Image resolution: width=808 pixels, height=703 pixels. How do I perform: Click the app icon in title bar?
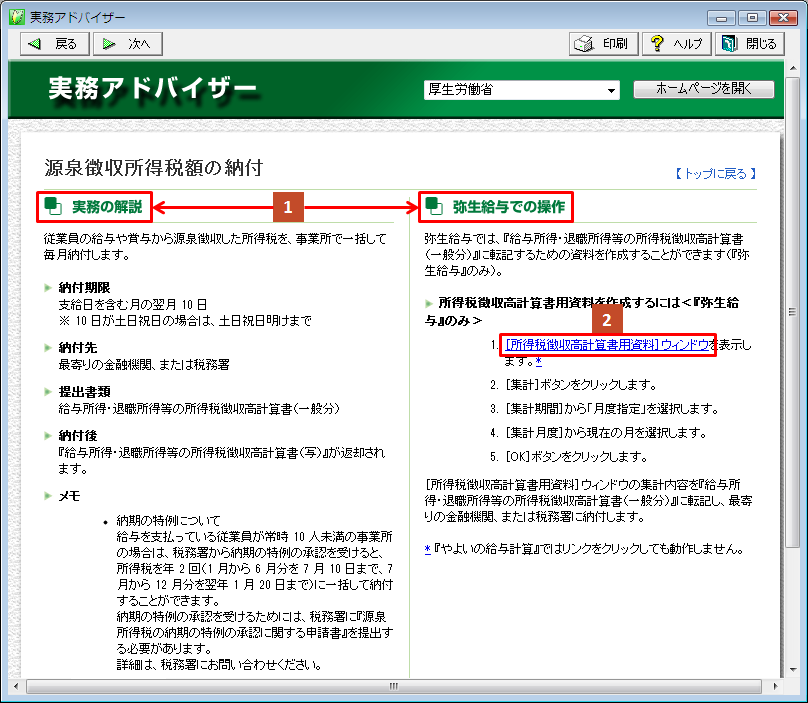[x=16, y=17]
